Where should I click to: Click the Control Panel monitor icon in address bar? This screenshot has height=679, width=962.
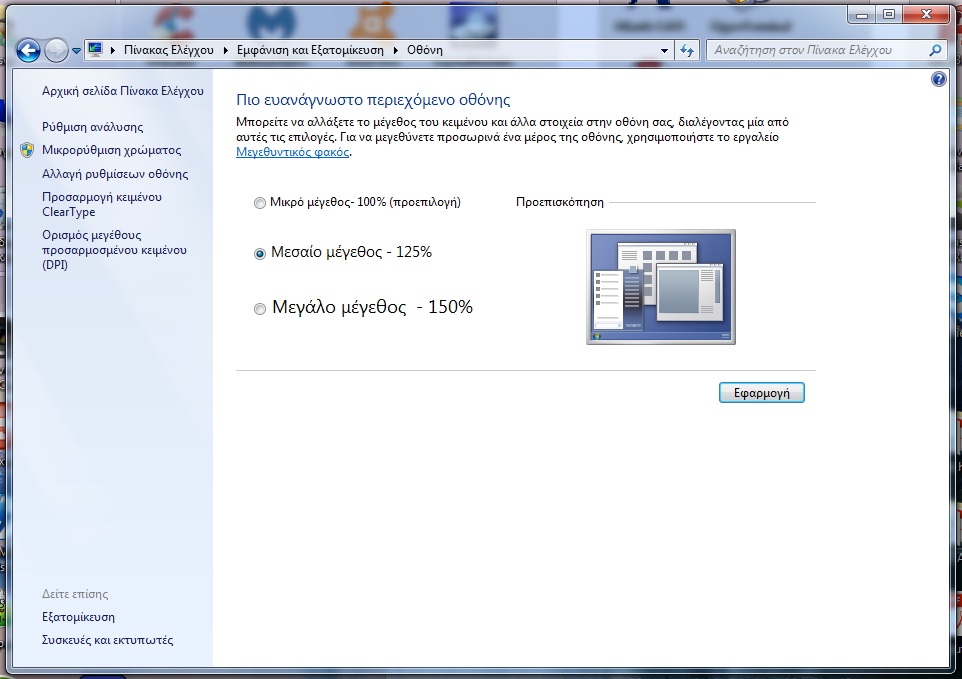click(95, 50)
